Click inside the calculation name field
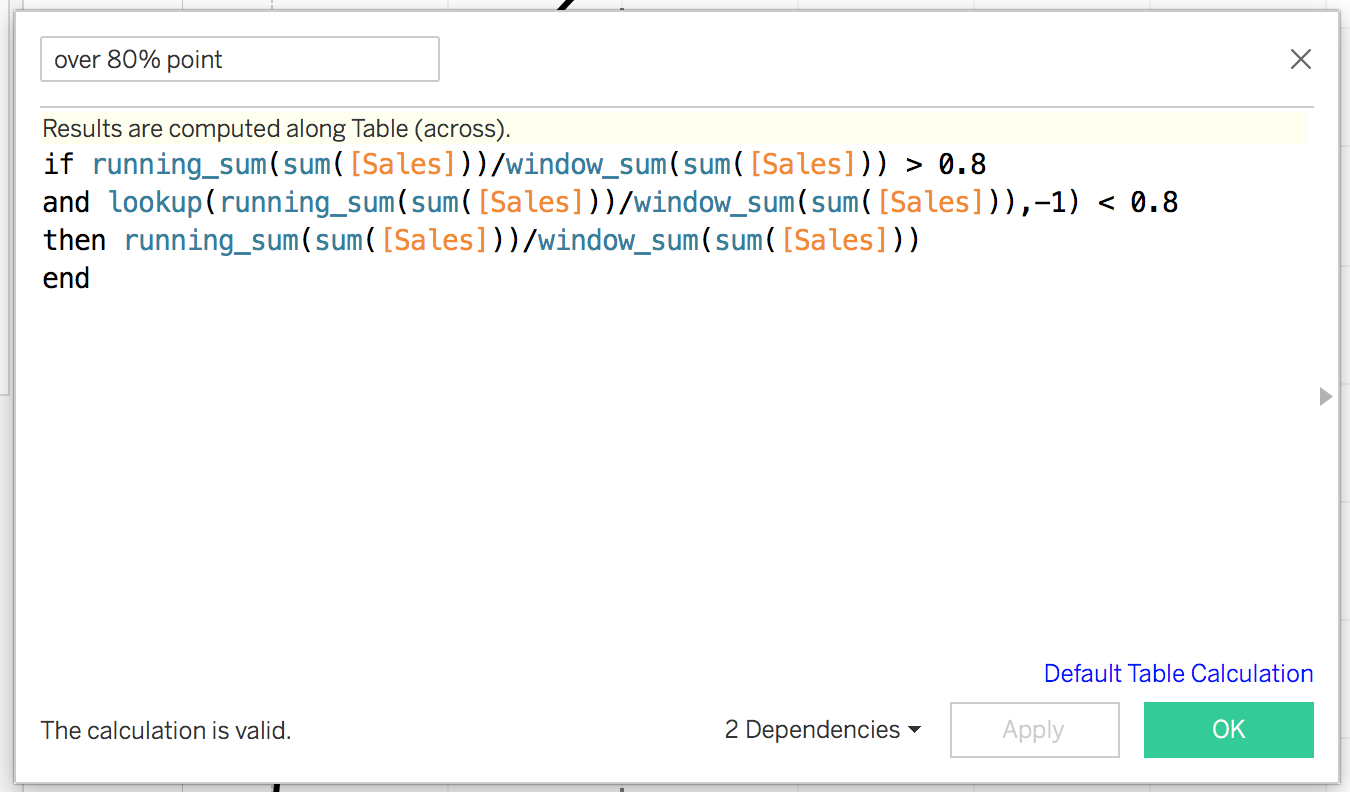 240,59
